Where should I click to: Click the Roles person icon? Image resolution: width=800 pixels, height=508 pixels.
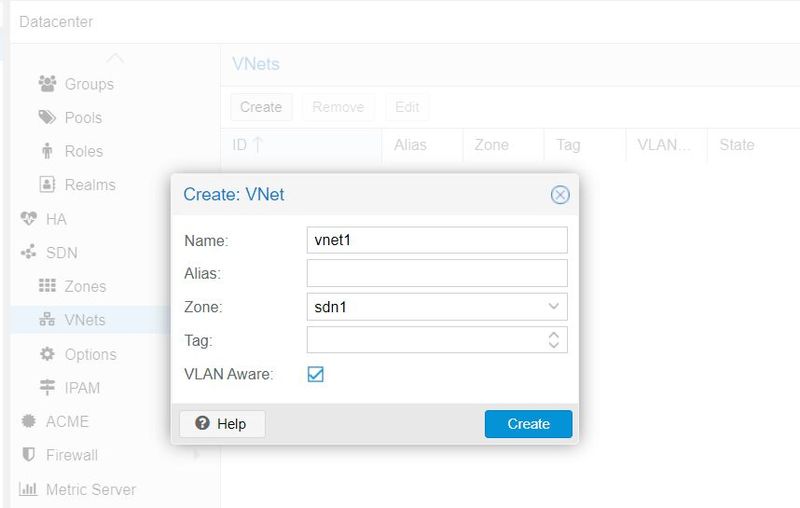pyautogui.click(x=47, y=151)
